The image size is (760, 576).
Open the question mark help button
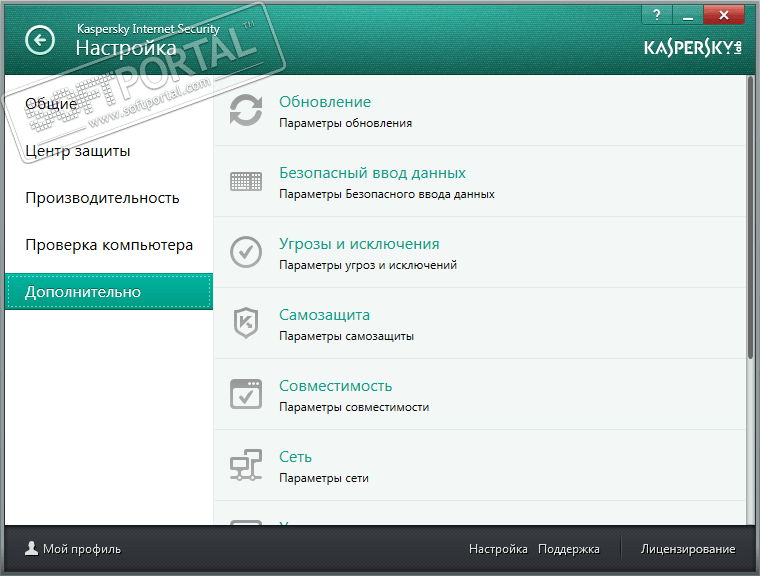click(x=656, y=15)
